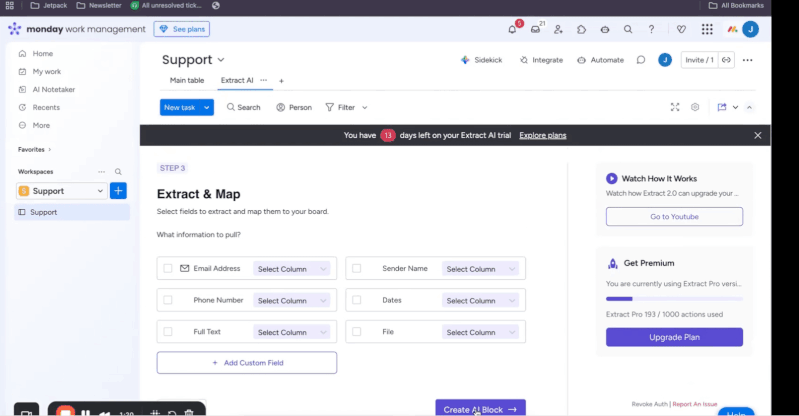Click the Extract Pro usage progress bar
This screenshot has height=416, width=799.
point(674,299)
